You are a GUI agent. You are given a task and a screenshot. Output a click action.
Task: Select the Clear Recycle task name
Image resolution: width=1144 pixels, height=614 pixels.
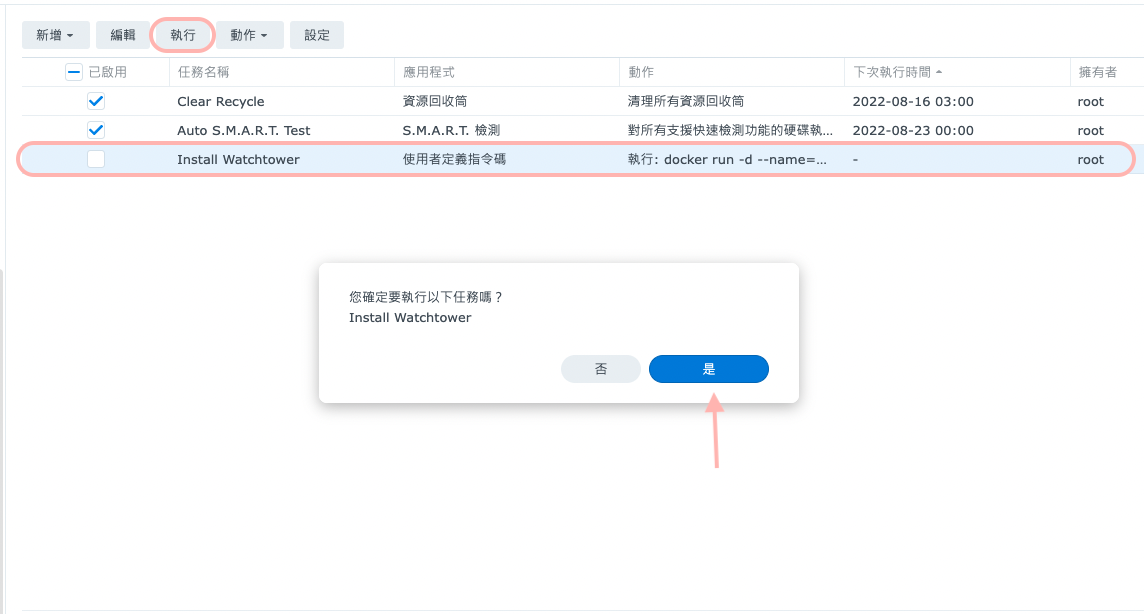coord(221,101)
